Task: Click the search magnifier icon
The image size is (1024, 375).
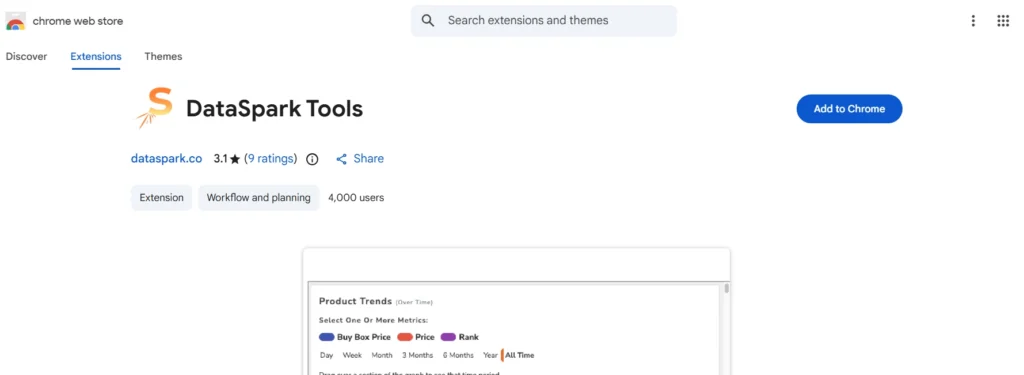Action: [428, 21]
